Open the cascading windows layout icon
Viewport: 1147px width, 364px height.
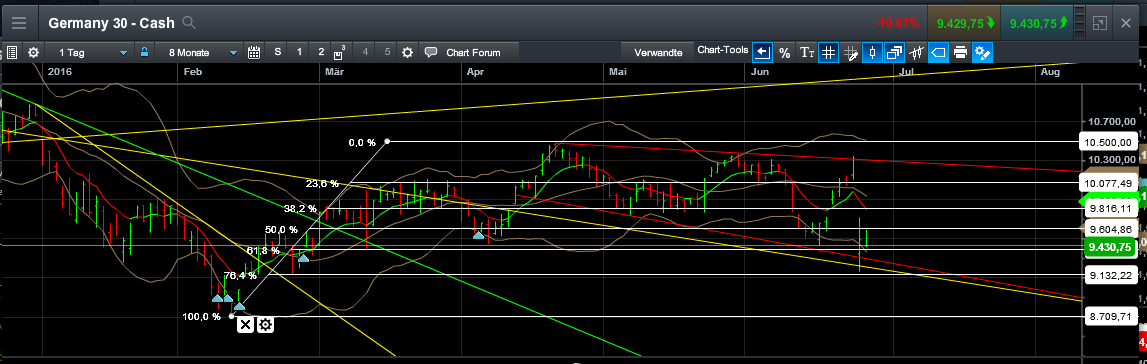pos(895,53)
